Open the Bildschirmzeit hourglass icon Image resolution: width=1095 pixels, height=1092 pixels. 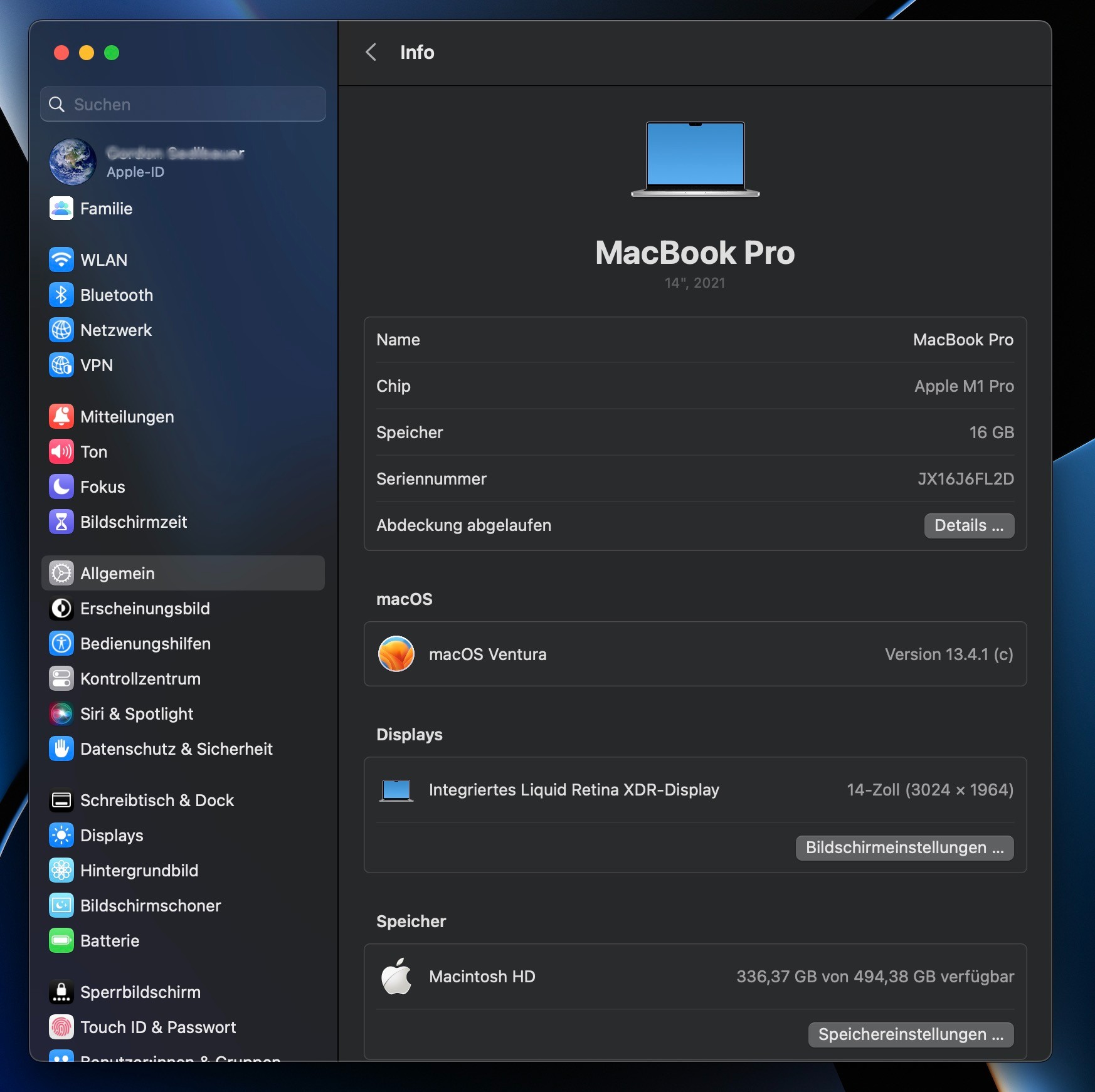pyautogui.click(x=61, y=522)
